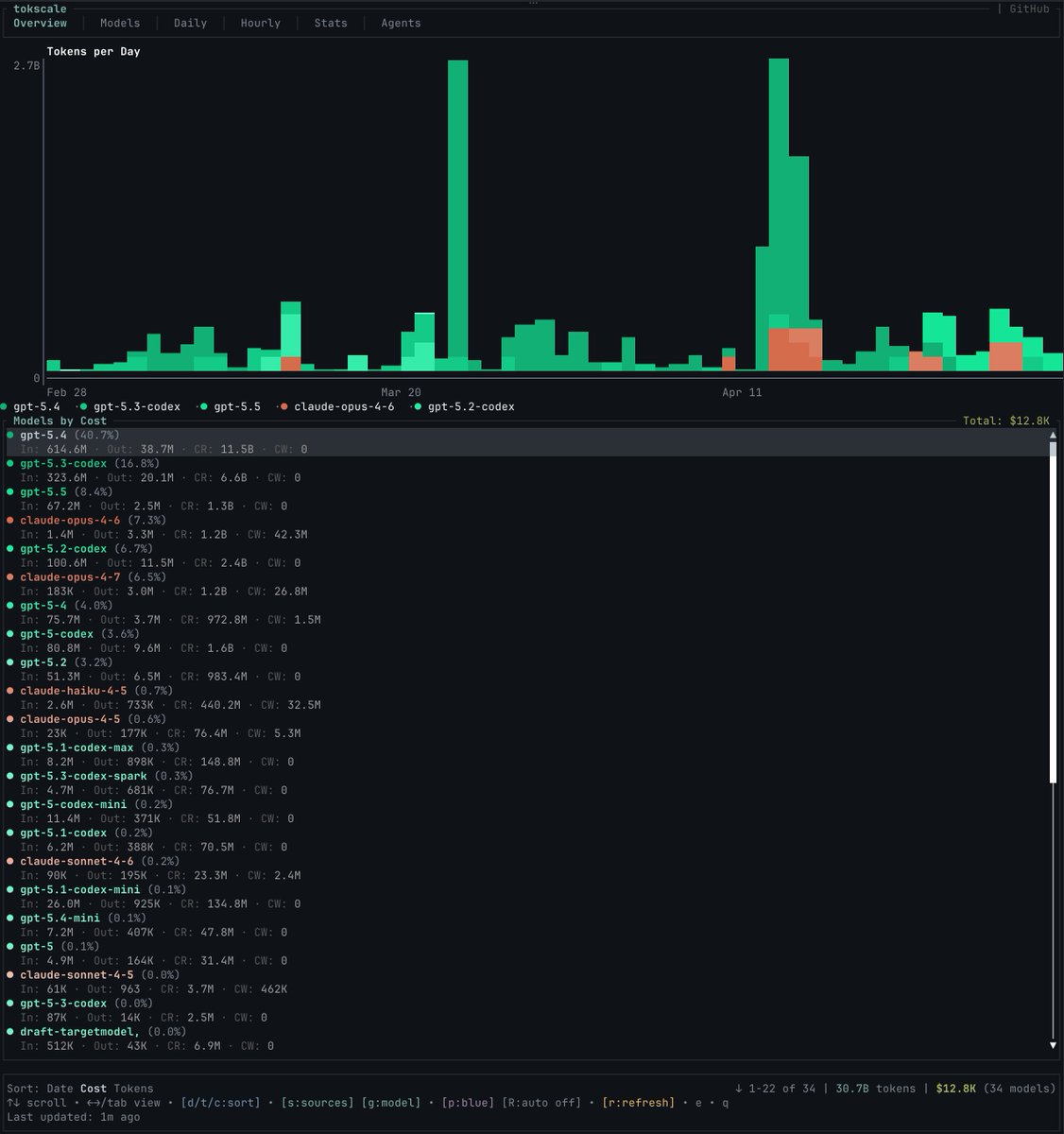
Task: Select the gpt-5.5 (8.4%) row
Action: [527, 499]
